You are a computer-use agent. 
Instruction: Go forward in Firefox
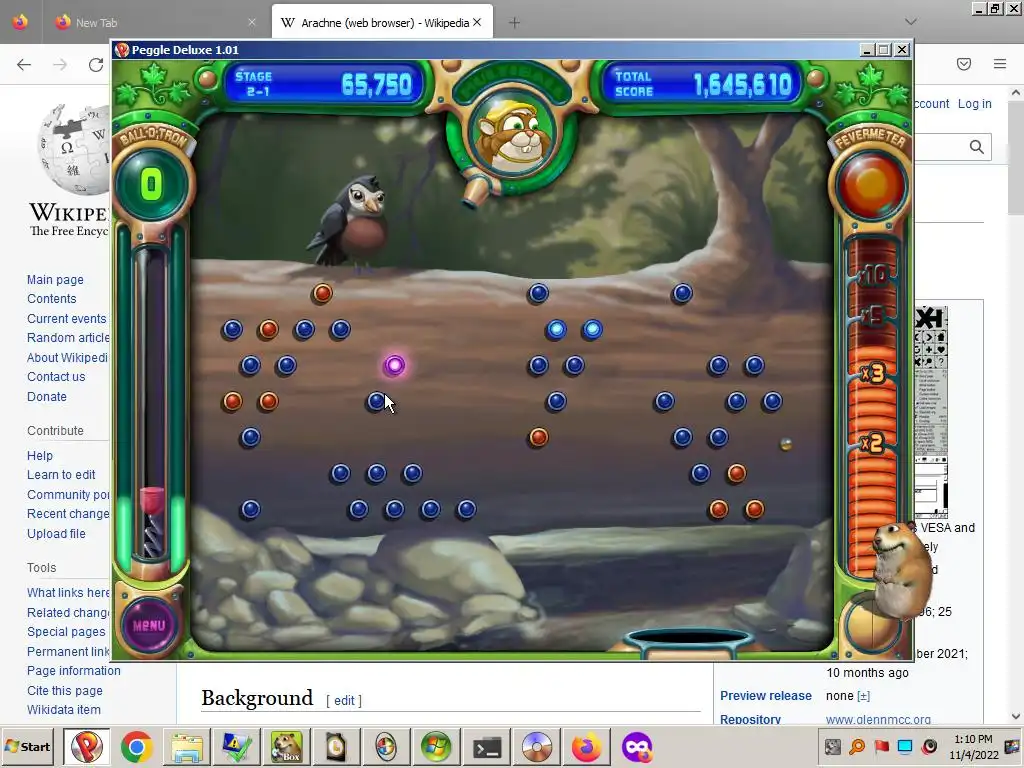(x=60, y=64)
